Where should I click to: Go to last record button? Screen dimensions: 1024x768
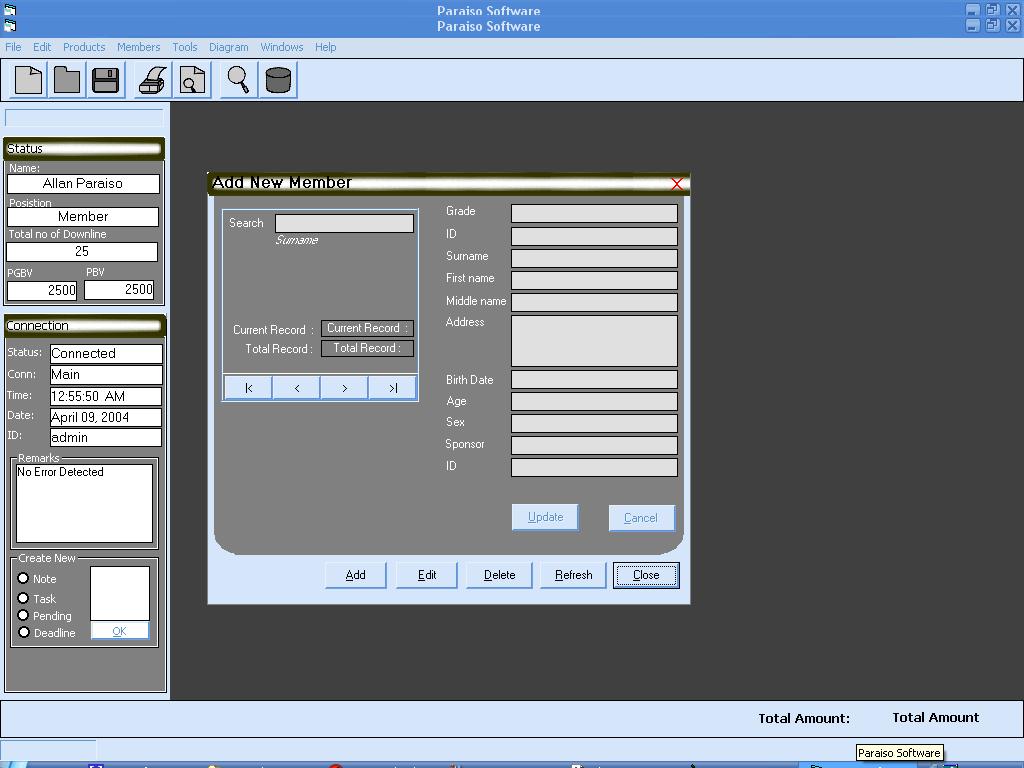[392, 388]
